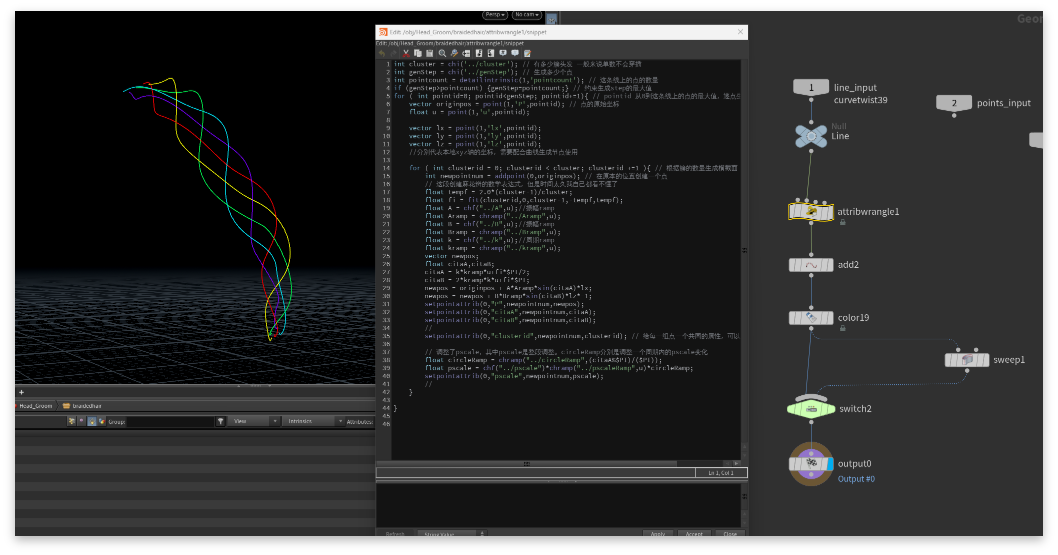This screenshot has width=1058, height=555.
Task: Select the attribwrangle1 node icon
Action: click(x=810, y=212)
